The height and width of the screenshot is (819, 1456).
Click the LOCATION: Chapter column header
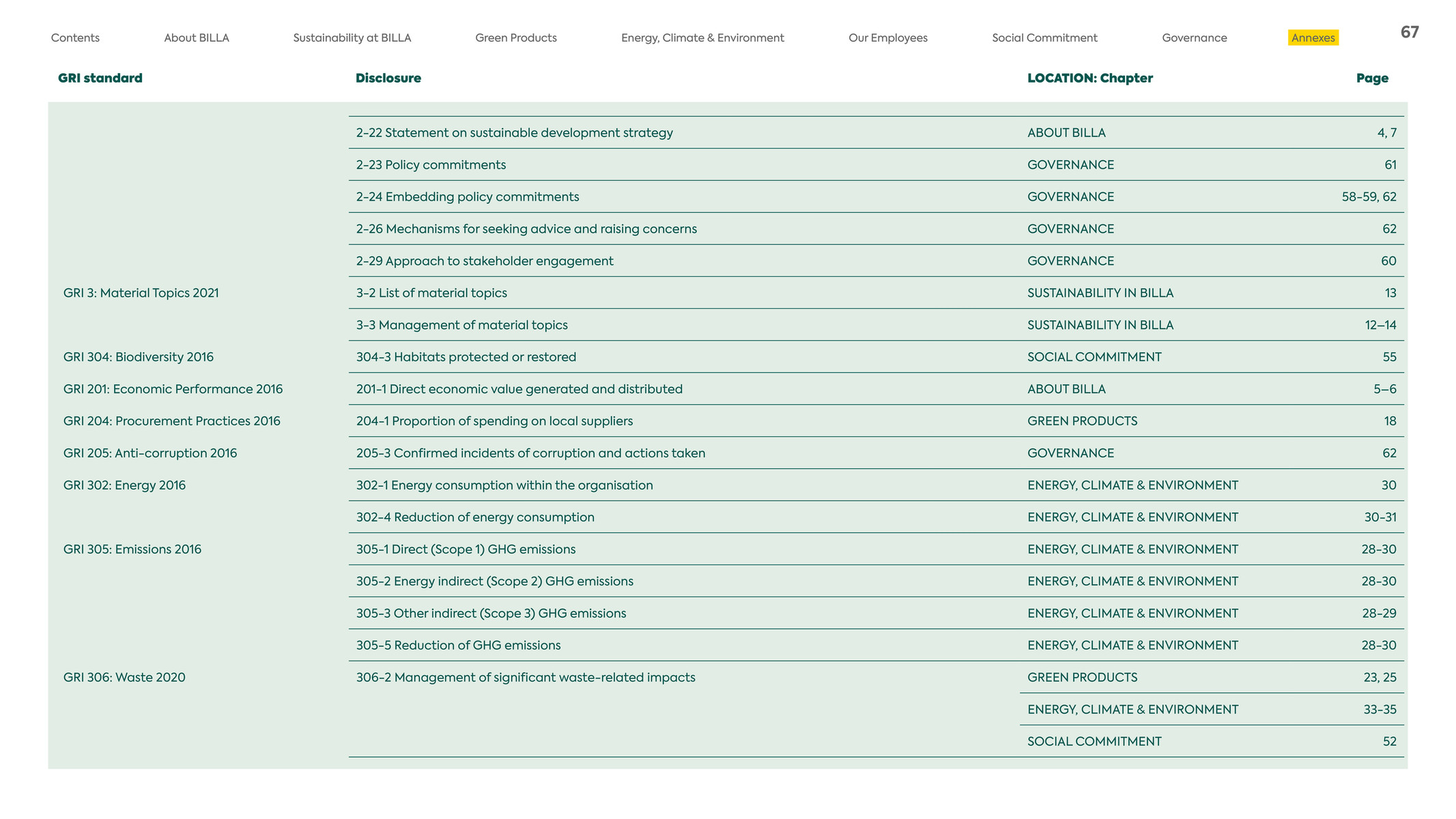(1090, 78)
